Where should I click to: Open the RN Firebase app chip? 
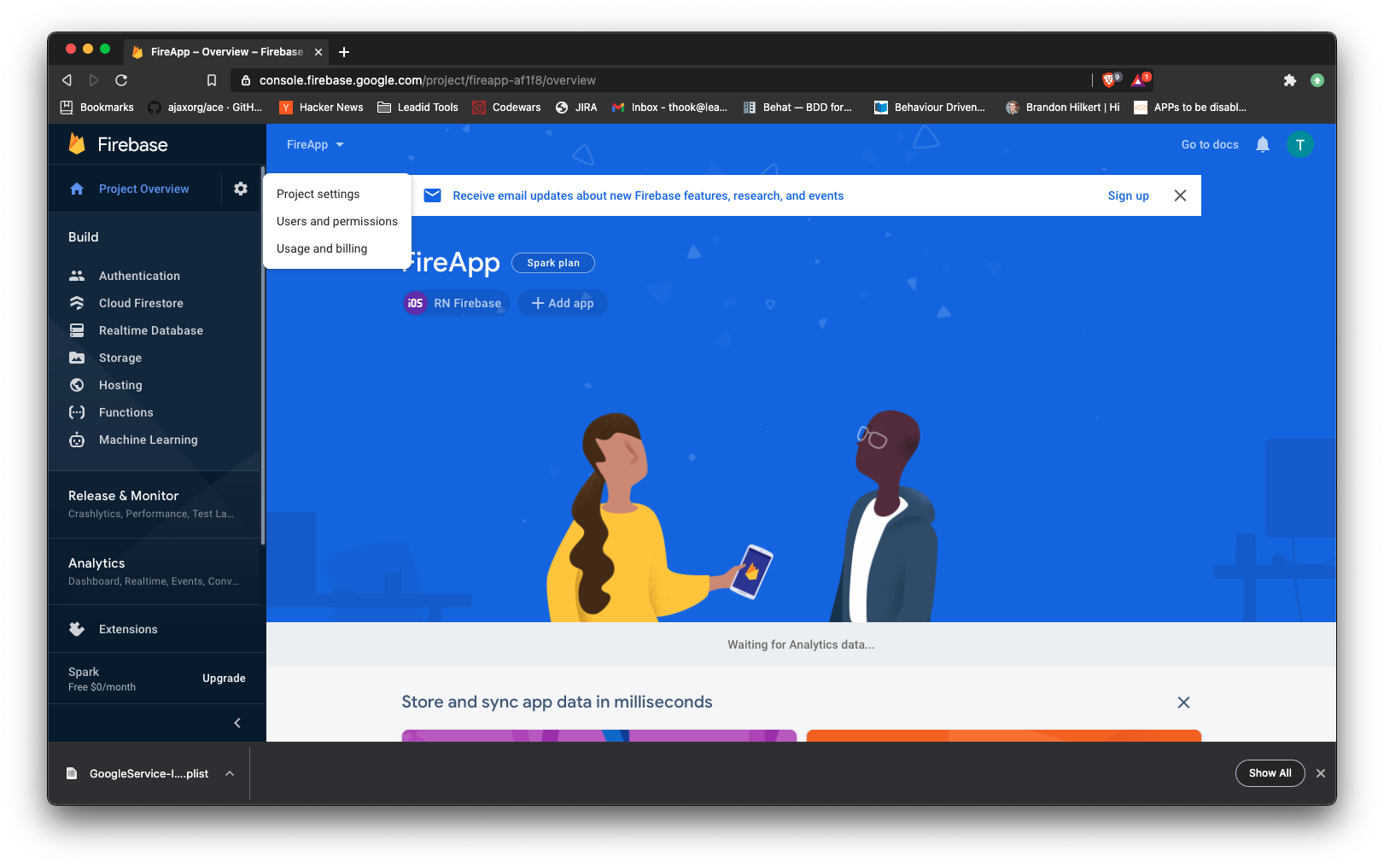(x=456, y=303)
